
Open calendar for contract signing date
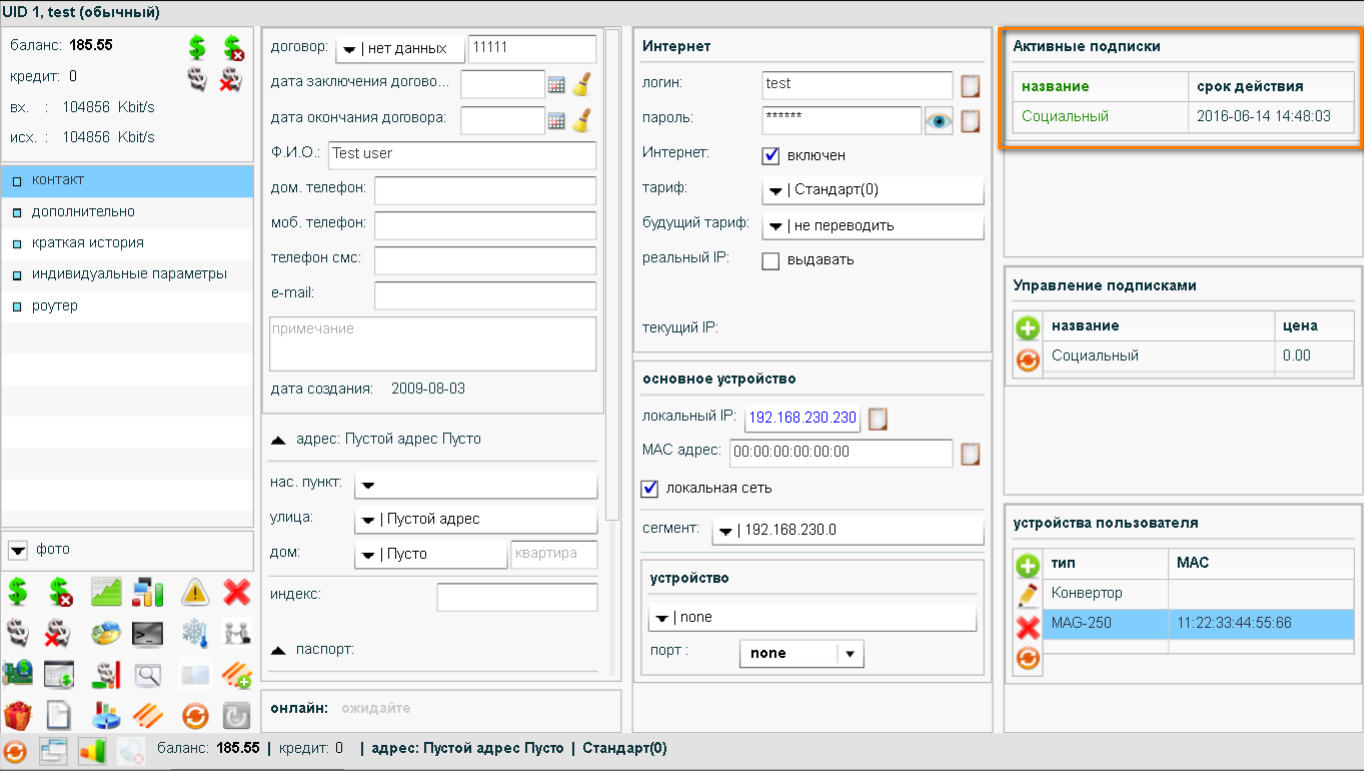(x=557, y=85)
